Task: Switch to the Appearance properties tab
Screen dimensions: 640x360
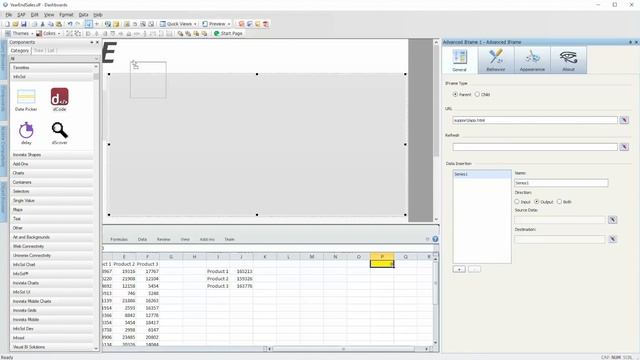Action: (x=532, y=60)
